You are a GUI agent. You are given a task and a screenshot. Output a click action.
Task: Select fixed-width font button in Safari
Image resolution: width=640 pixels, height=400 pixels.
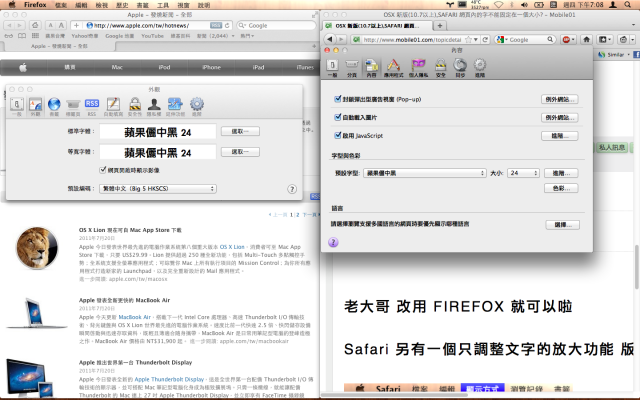tap(240, 152)
